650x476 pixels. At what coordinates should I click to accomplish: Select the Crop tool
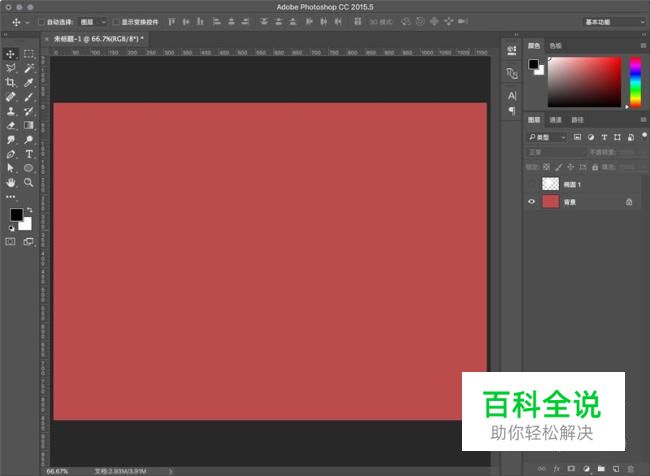click(x=11, y=82)
